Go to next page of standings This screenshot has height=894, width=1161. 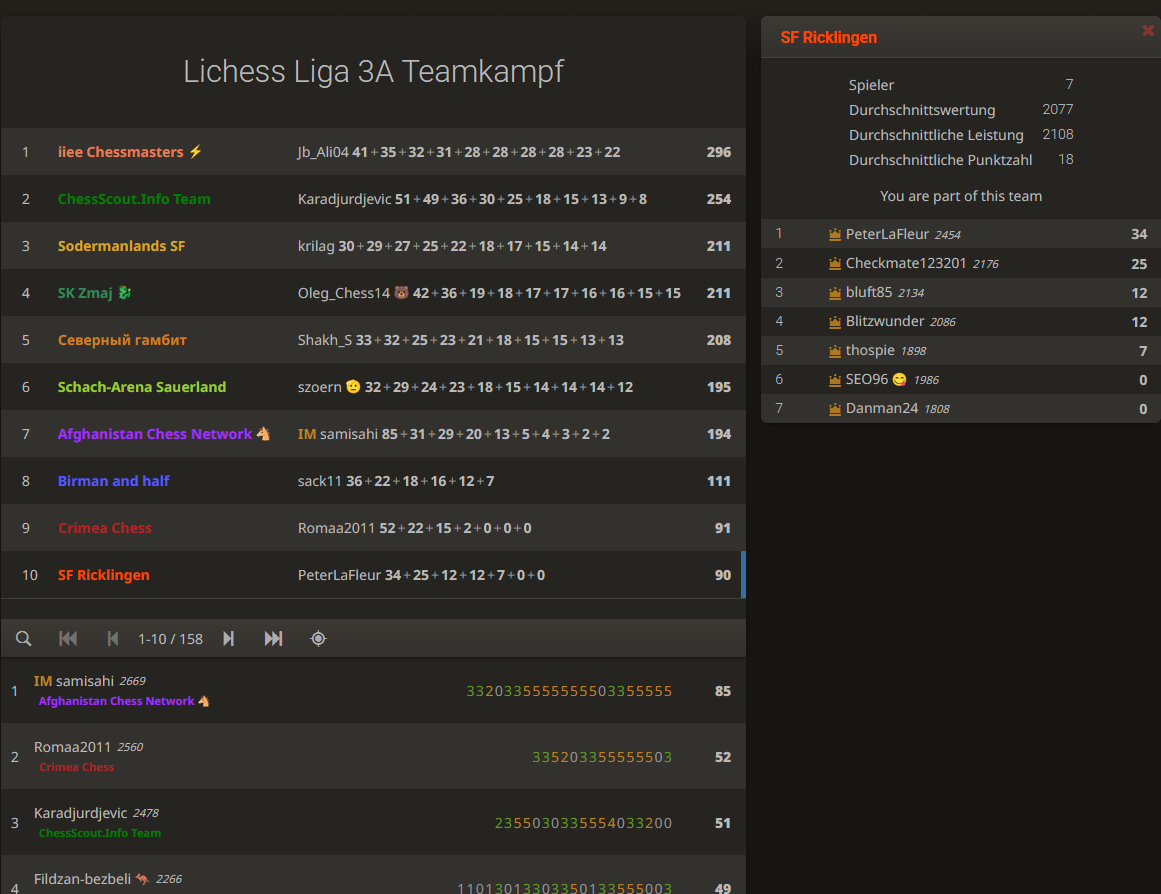[228, 639]
